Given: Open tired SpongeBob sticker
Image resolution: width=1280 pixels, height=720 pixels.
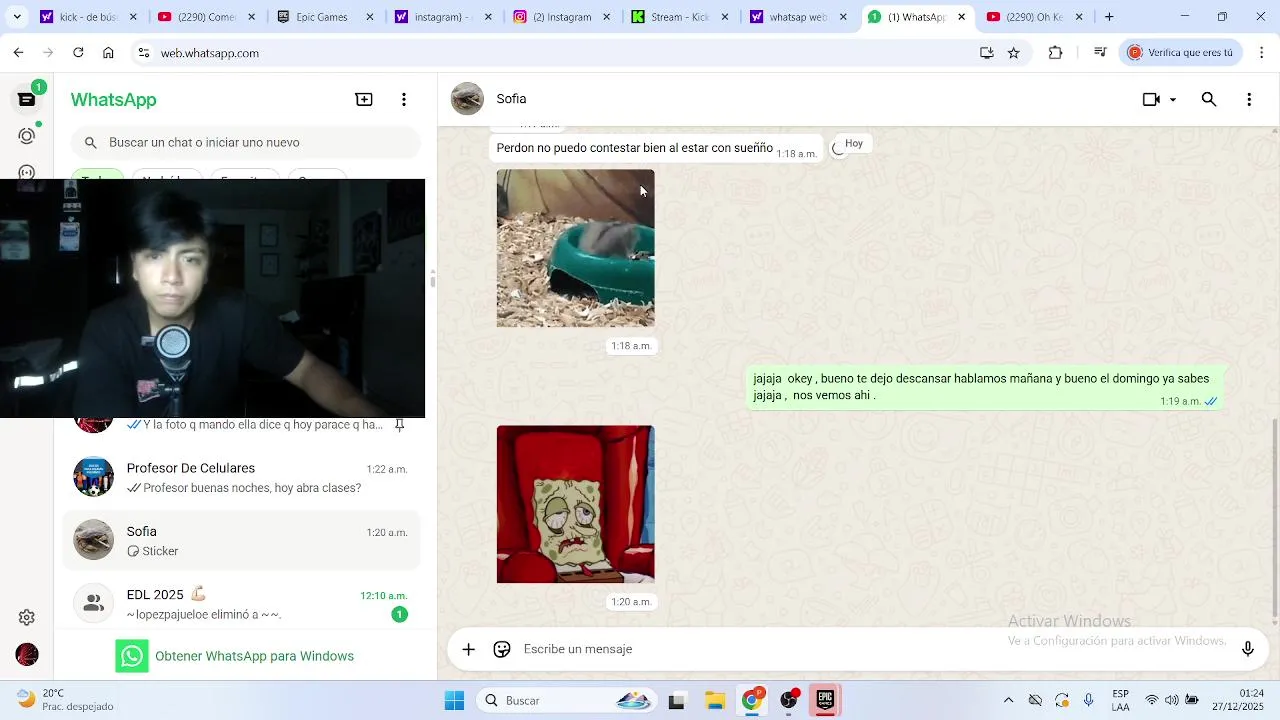Looking at the screenshot, I should [576, 504].
